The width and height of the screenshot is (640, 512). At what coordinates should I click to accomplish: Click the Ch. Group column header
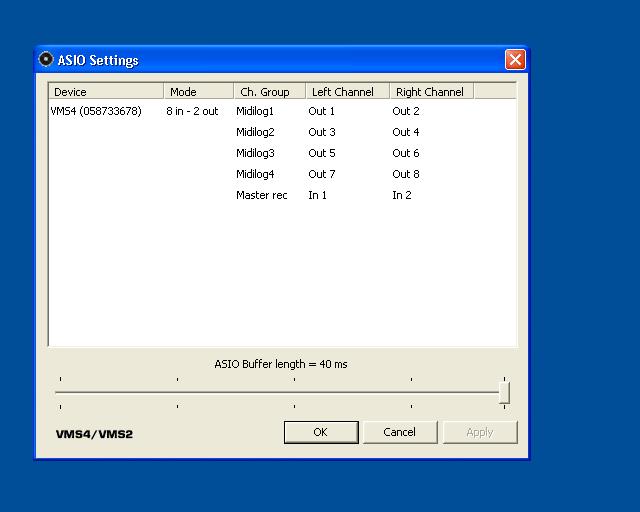tap(268, 92)
